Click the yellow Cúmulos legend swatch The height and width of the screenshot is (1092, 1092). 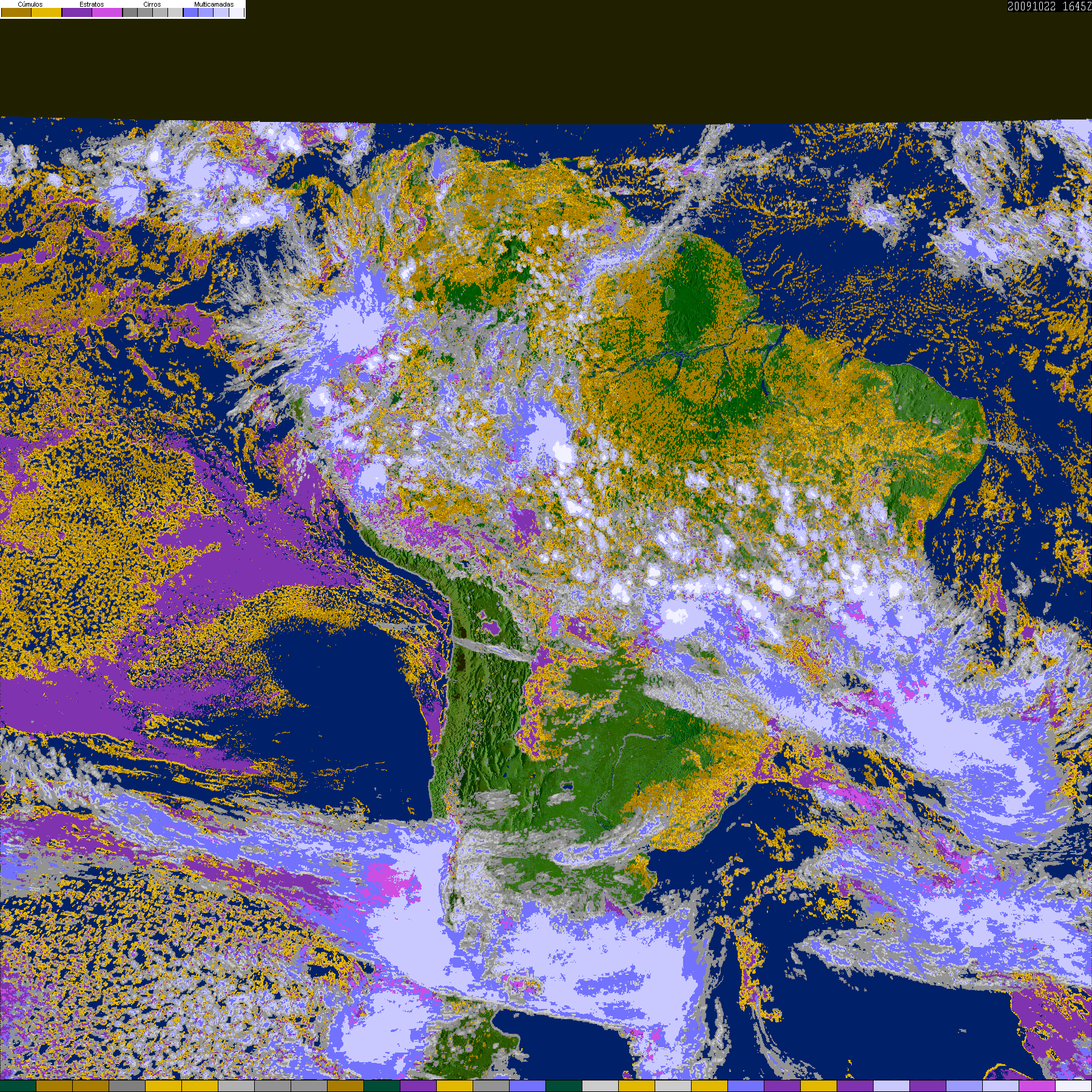tap(47, 12)
